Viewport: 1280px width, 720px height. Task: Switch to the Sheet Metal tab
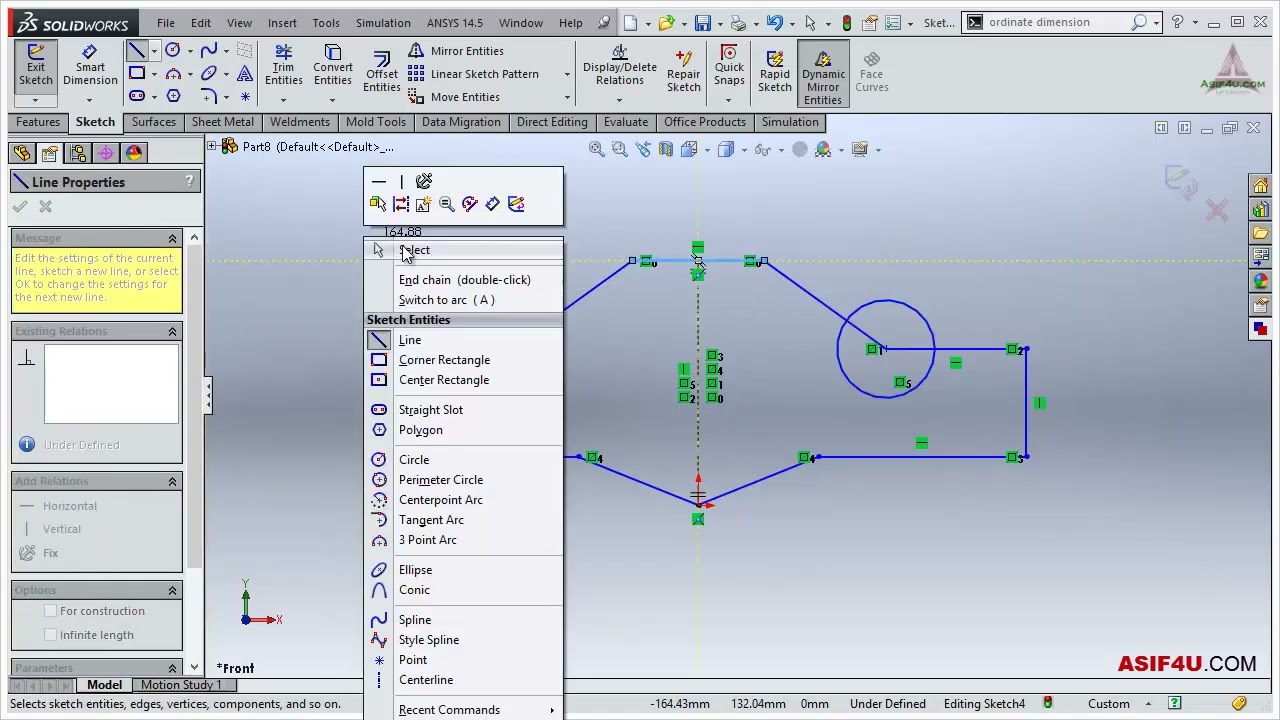[222, 122]
